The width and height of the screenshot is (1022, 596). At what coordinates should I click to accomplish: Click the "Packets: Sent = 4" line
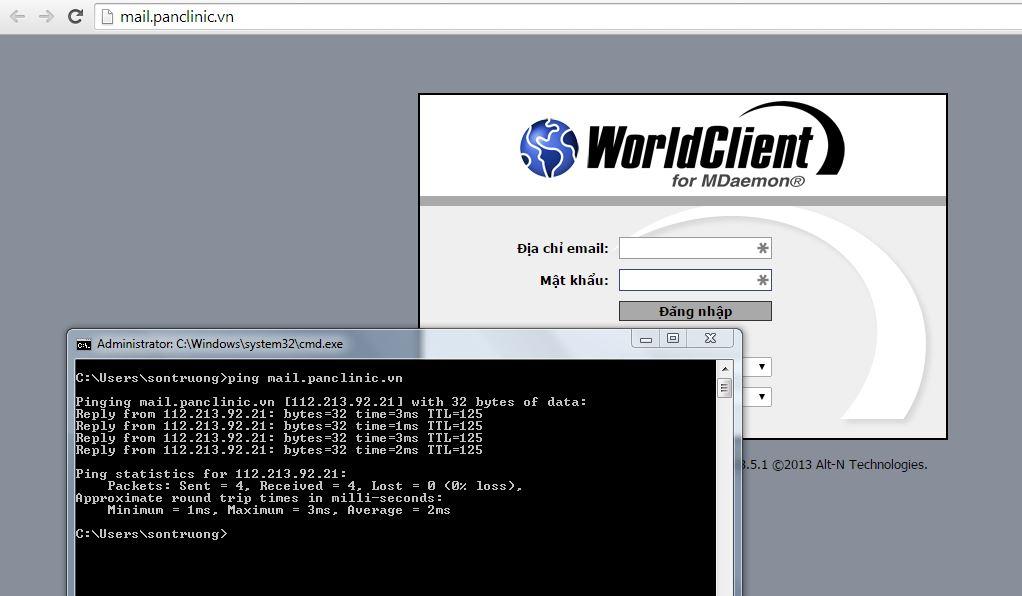(315, 486)
